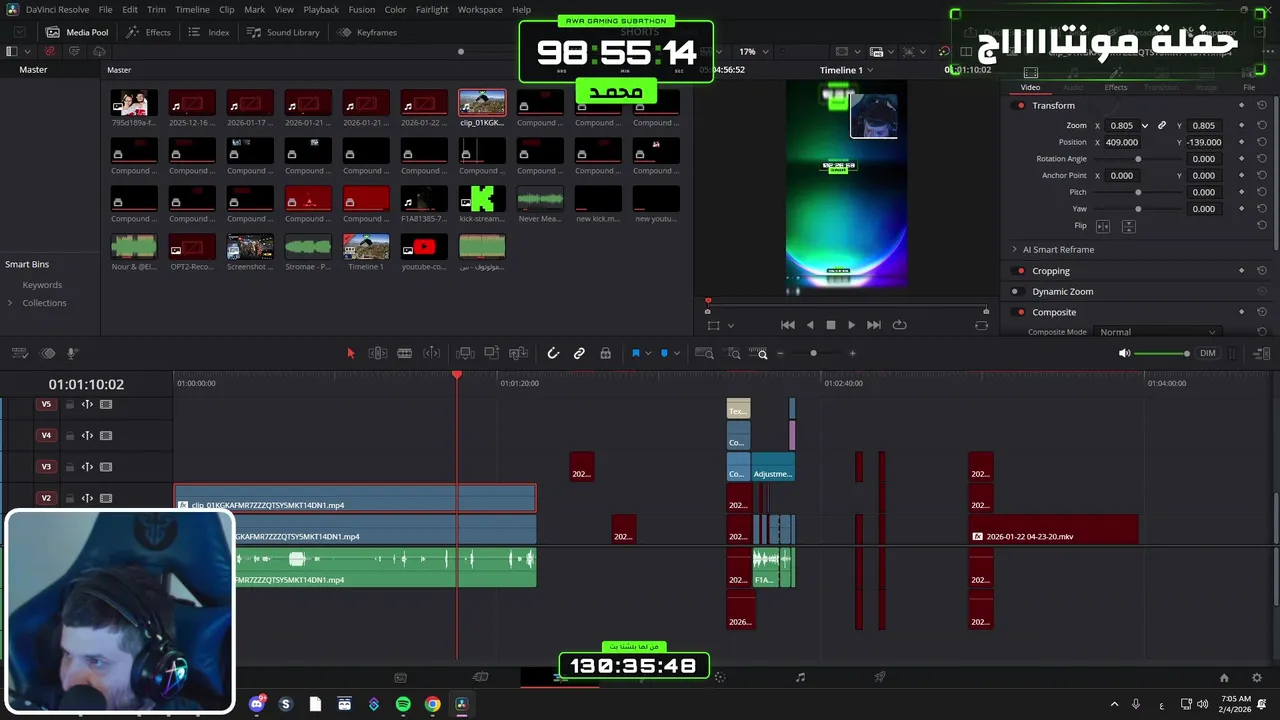Open Spotify from the taskbar

[x=403, y=704]
